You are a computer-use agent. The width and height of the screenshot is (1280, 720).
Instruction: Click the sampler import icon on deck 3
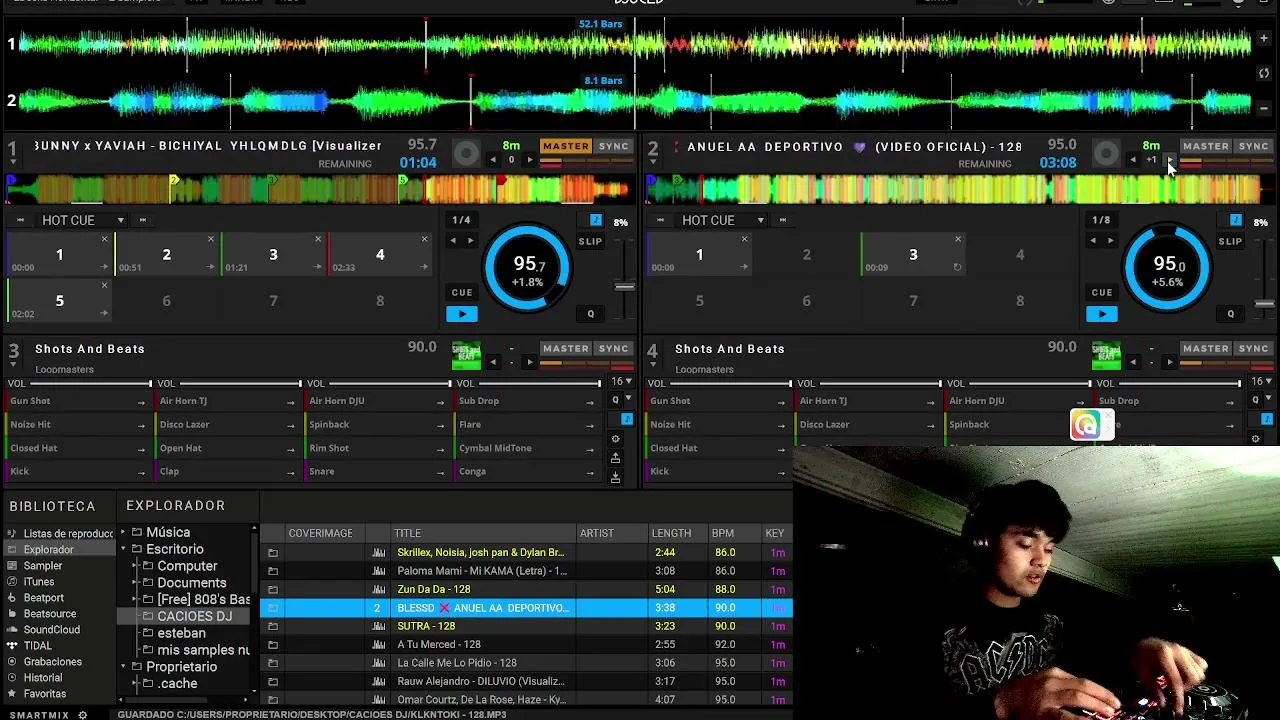coord(615,477)
